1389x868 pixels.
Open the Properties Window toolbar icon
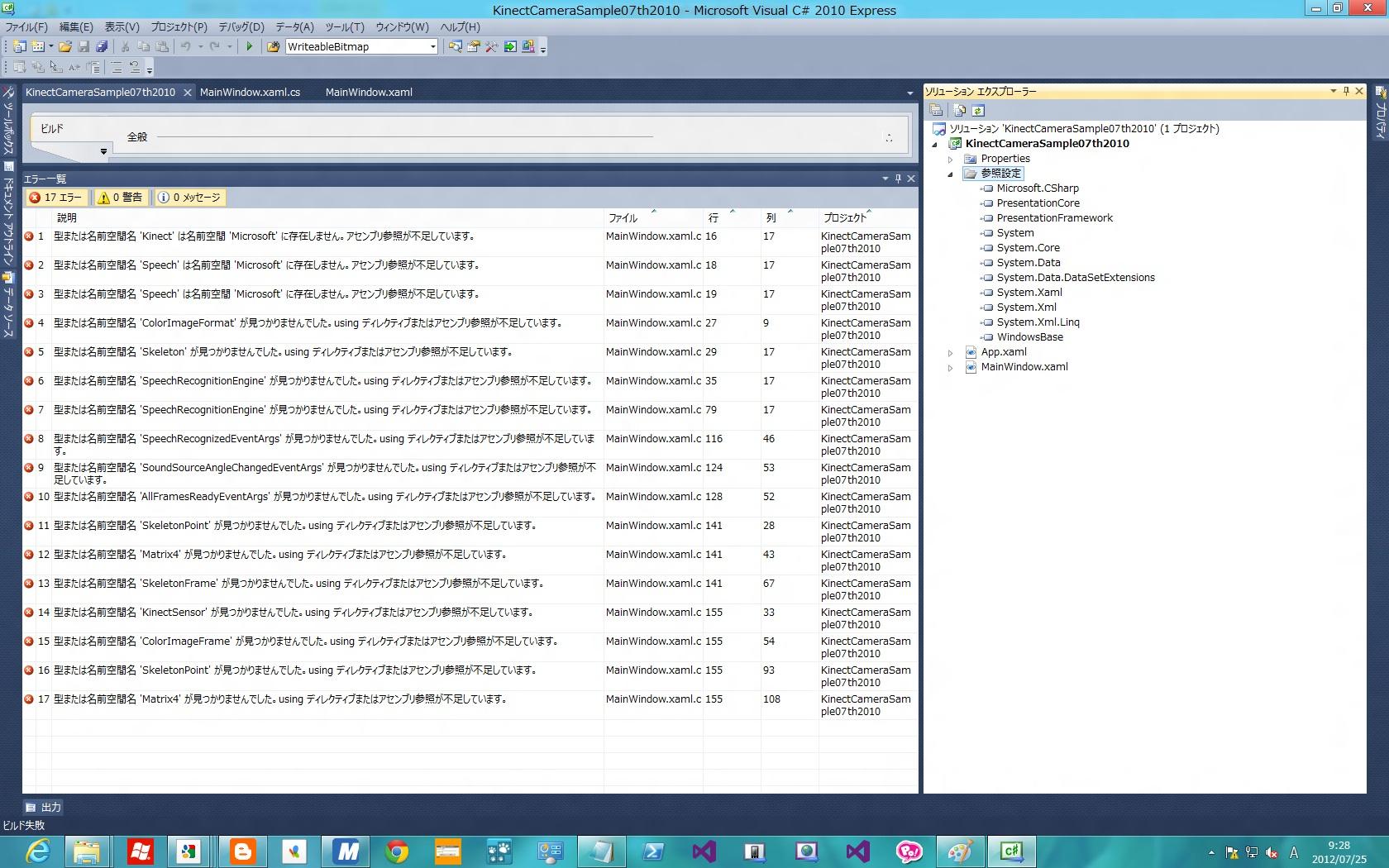[x=473, y=46]
